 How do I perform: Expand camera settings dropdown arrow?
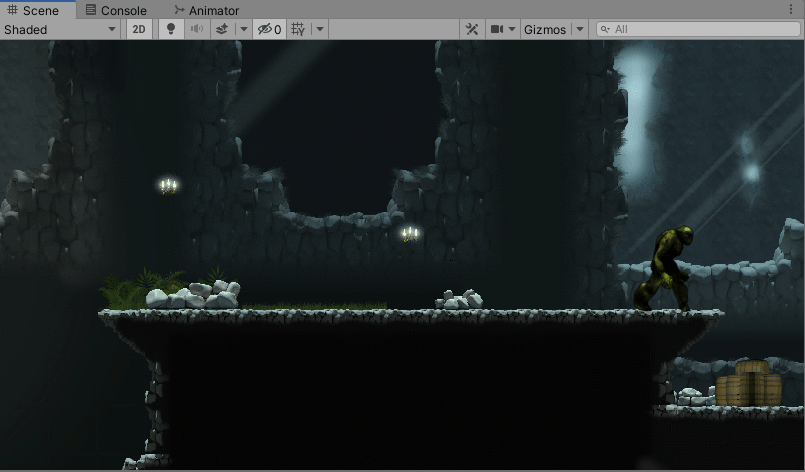pos(512,29)
